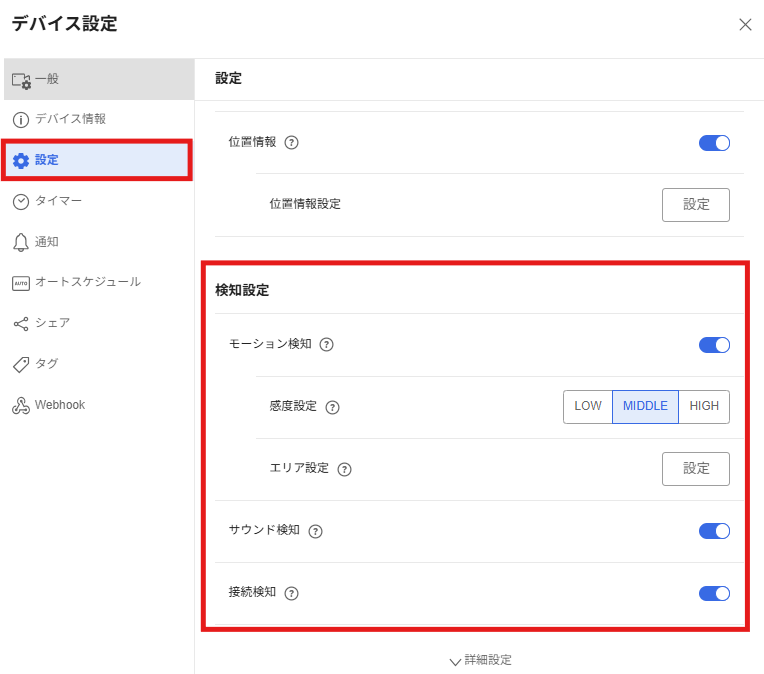The height and width of the screenshot is (674, 764).
Task: Disable the 位置情報 toggle switch
Action: pos(714,143)
